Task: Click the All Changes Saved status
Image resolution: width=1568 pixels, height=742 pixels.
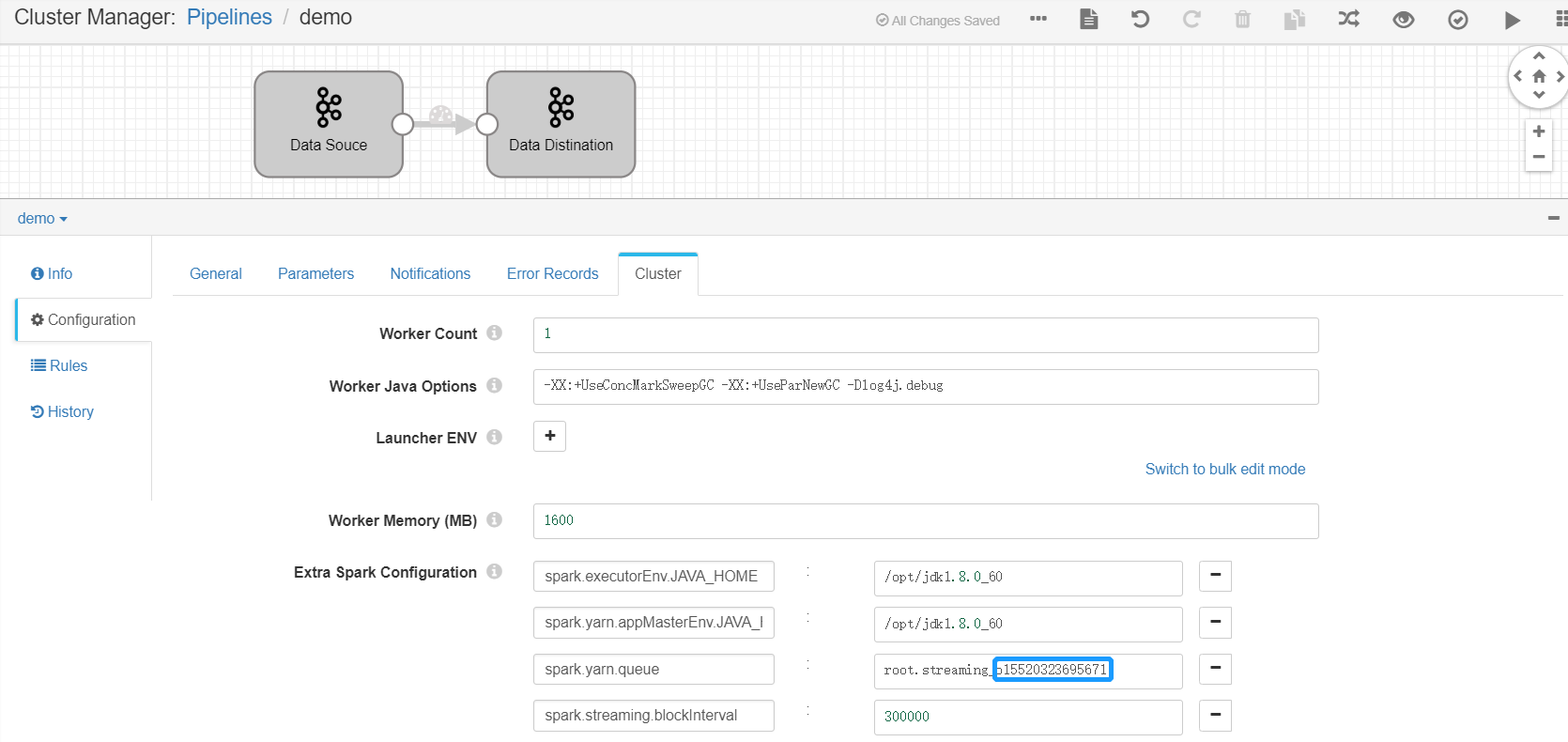Action: 938,21
